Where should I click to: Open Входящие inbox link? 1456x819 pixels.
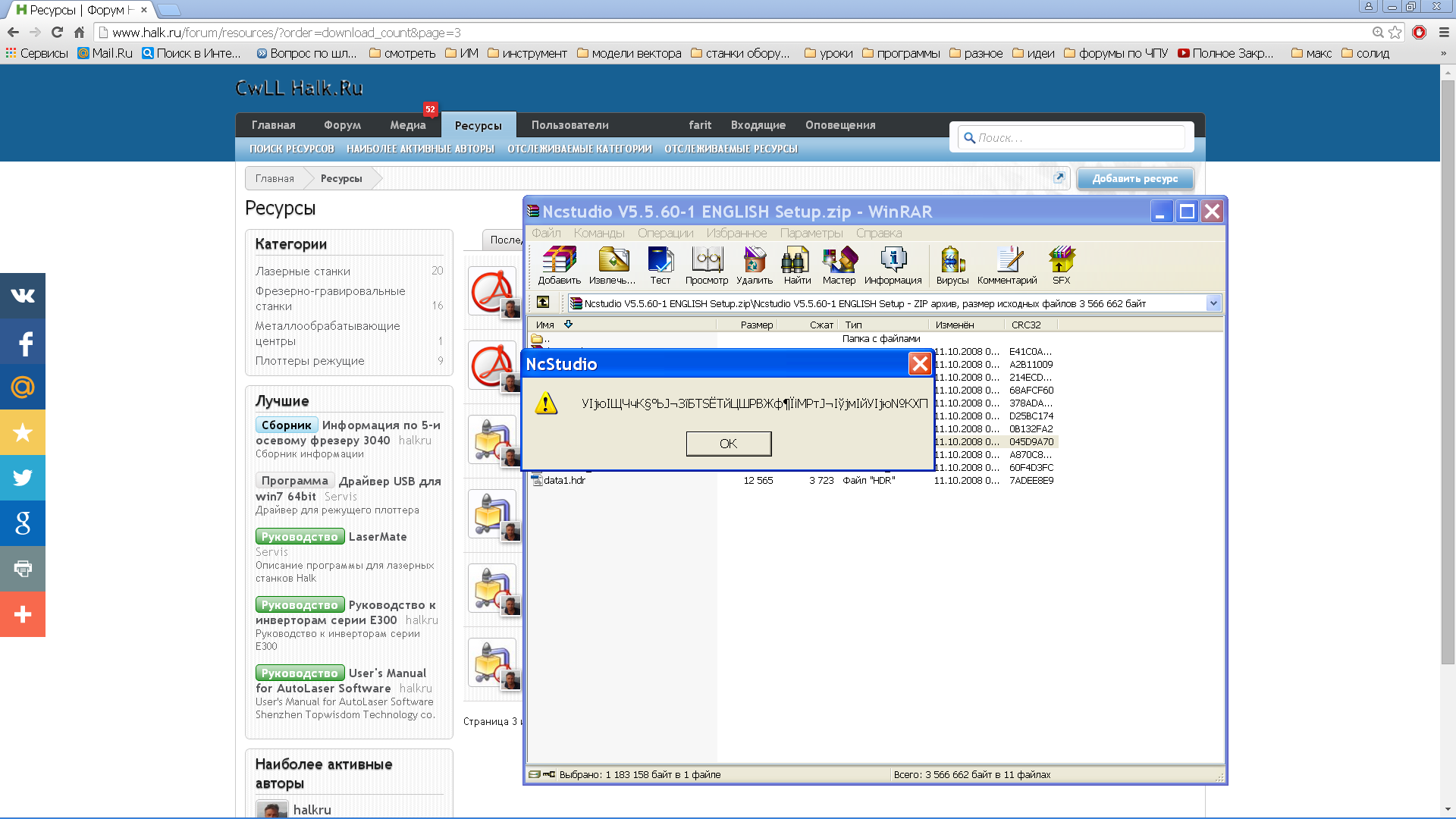click(758, 125)
